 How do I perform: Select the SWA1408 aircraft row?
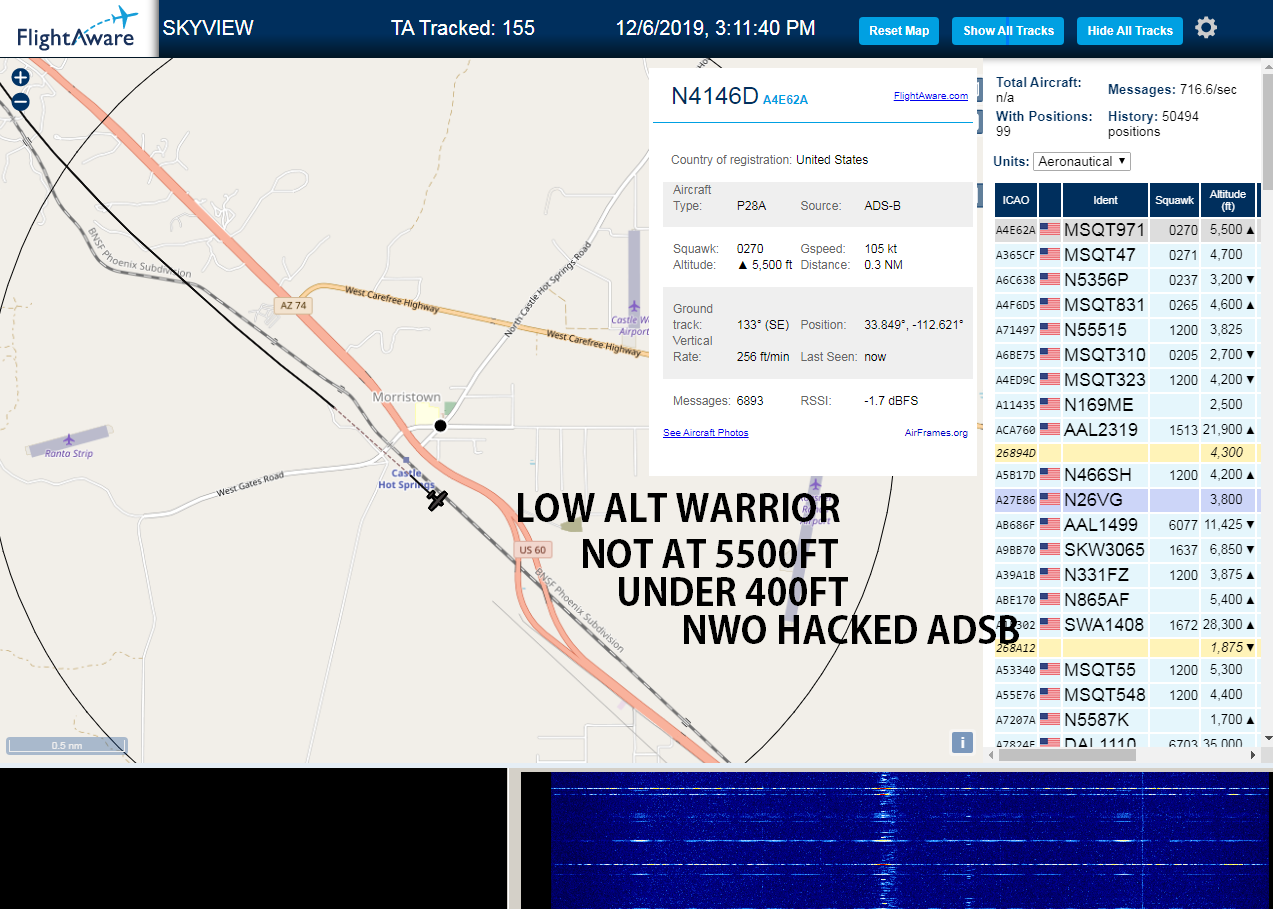pos(1126,625)
